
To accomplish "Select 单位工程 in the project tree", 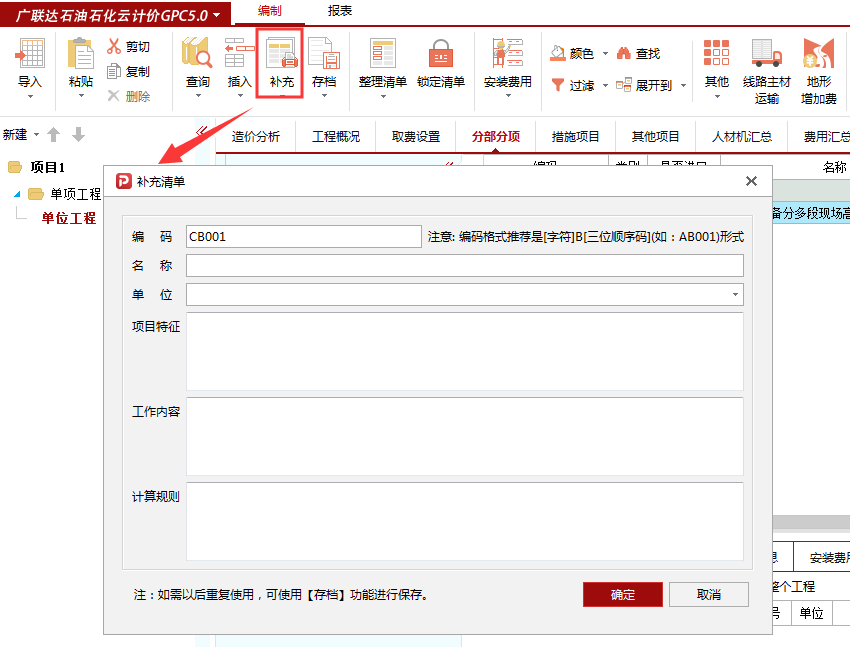I will click(68, 218).
